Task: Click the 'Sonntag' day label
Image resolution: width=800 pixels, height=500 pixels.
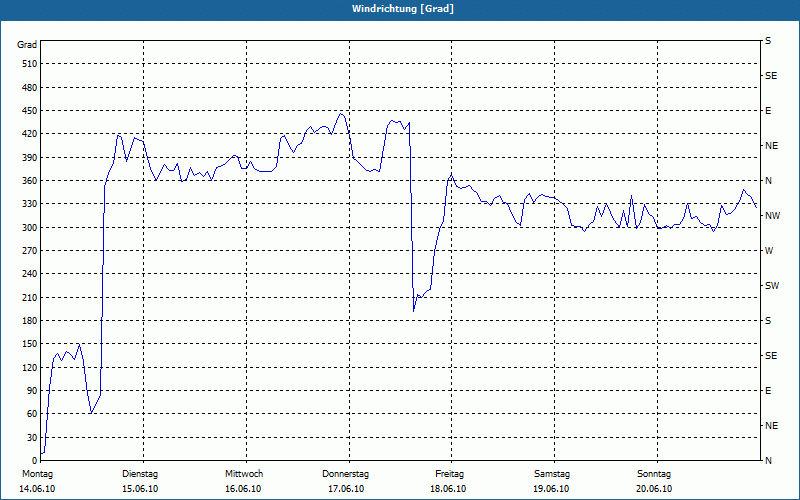Action: pos(654,474)
